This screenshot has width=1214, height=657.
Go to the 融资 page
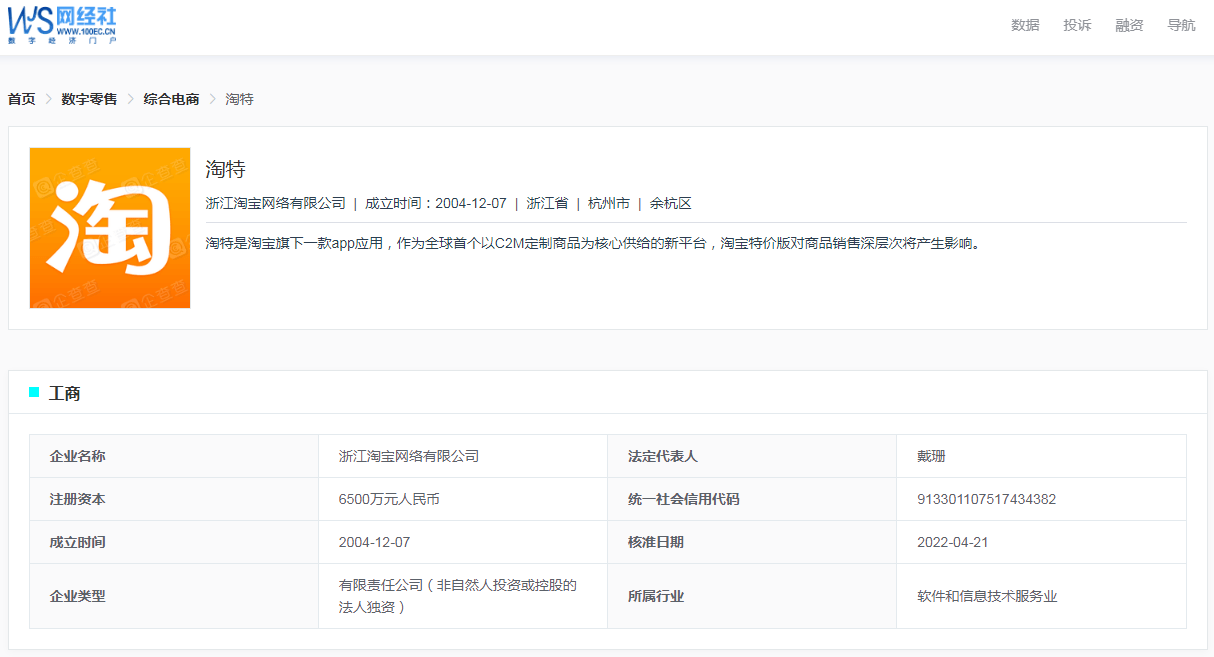[1129, 25]
